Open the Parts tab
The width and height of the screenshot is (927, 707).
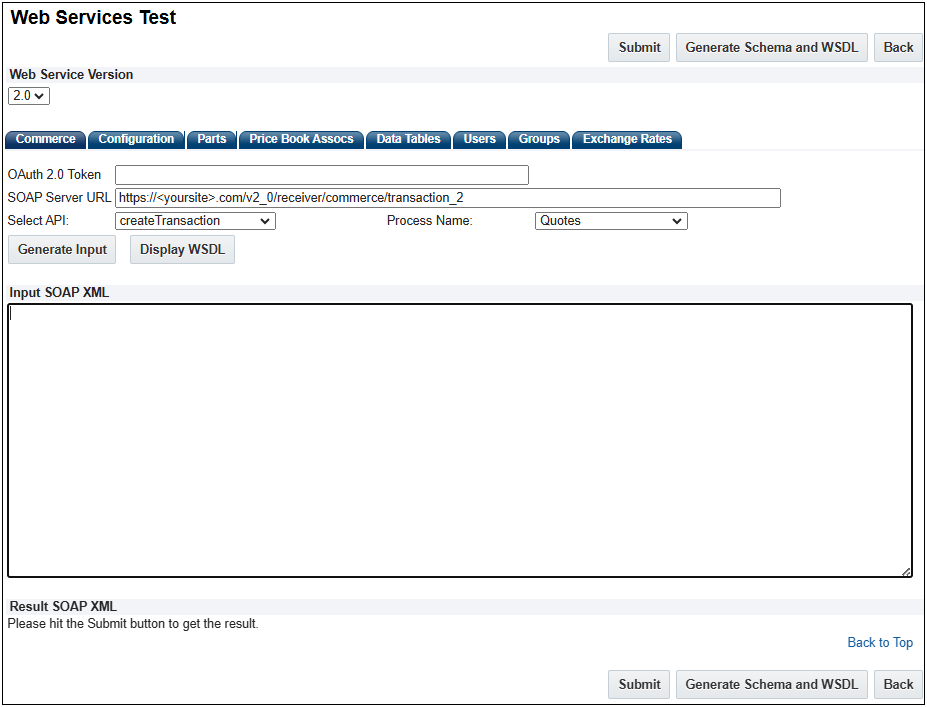coord(211,139)
